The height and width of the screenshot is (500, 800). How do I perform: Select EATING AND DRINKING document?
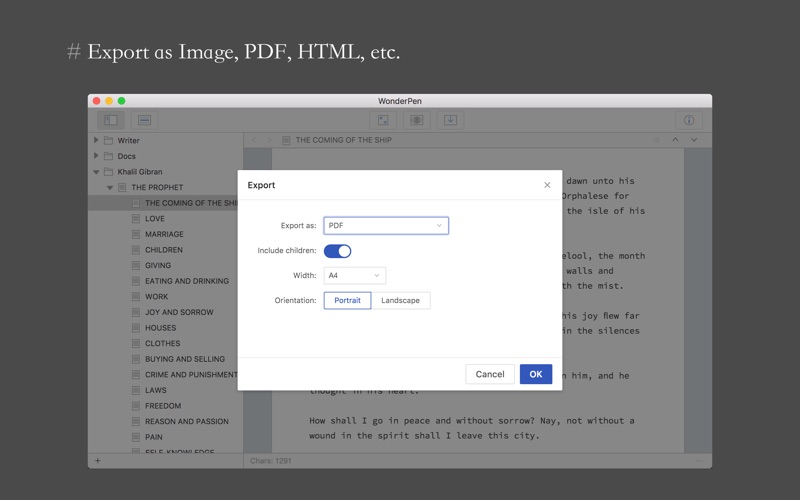pos(187,281)
